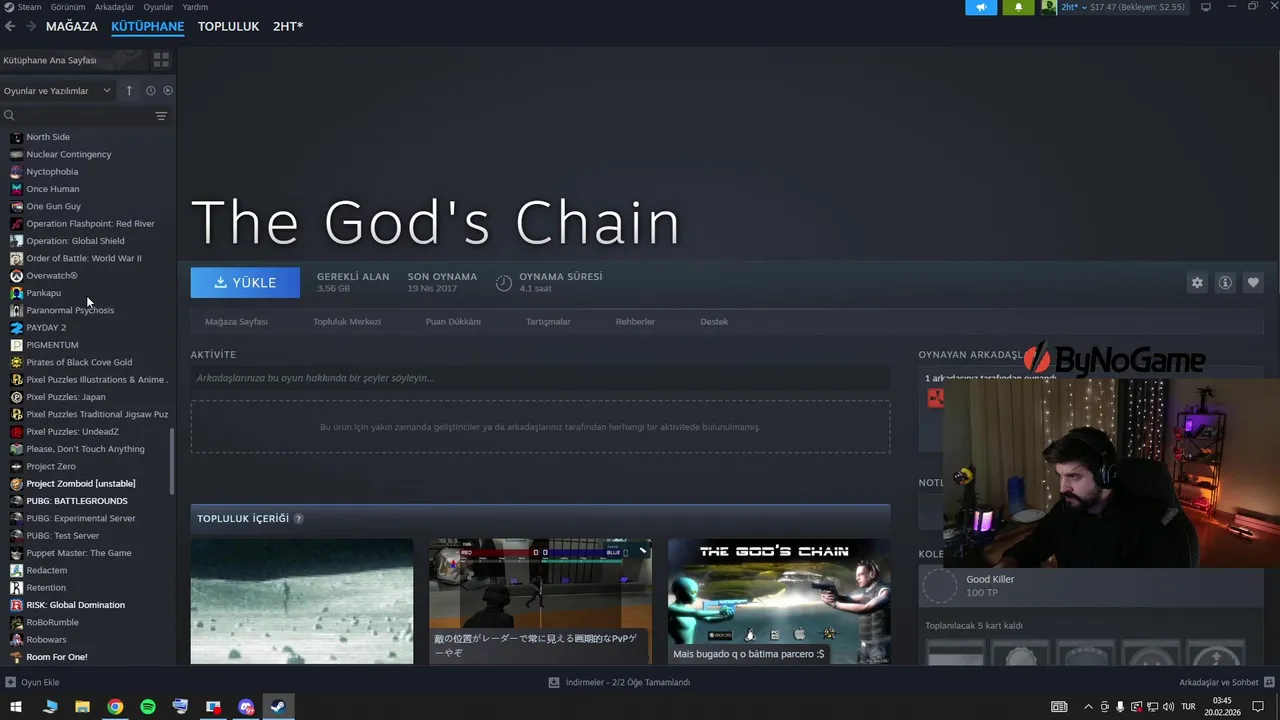Toggle the ready-to-play filter icon
This screenshot has width=1280, height=720.
click(x=168, y=91)
